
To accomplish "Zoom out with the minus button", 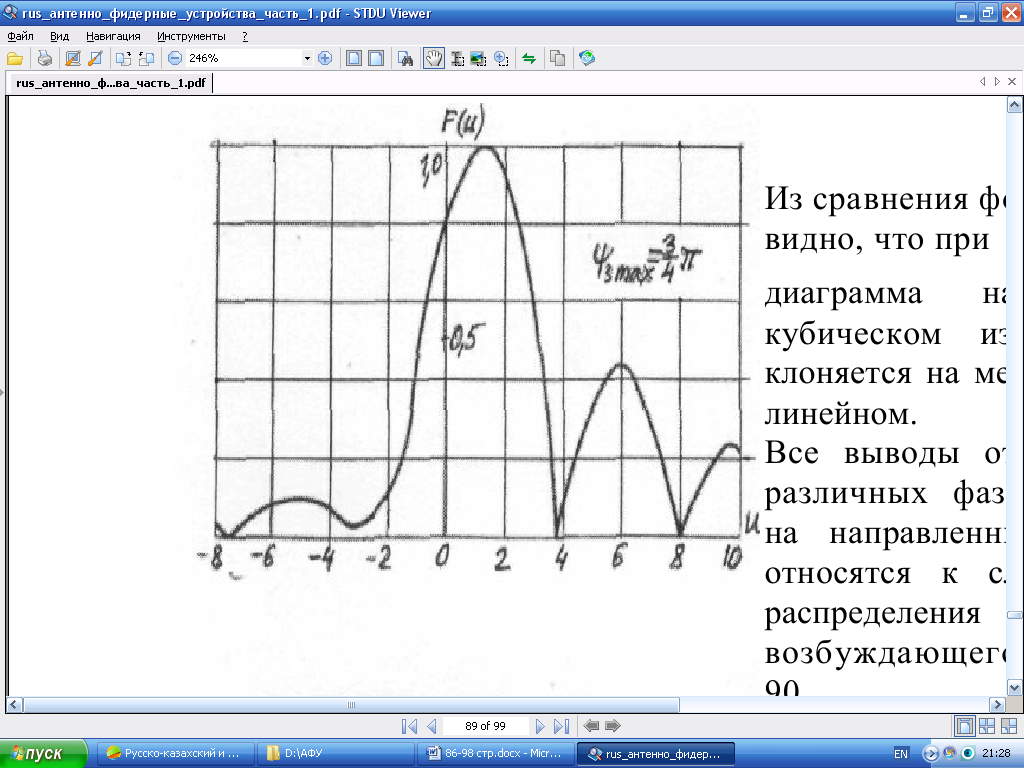I will click(x=175, y=58).
